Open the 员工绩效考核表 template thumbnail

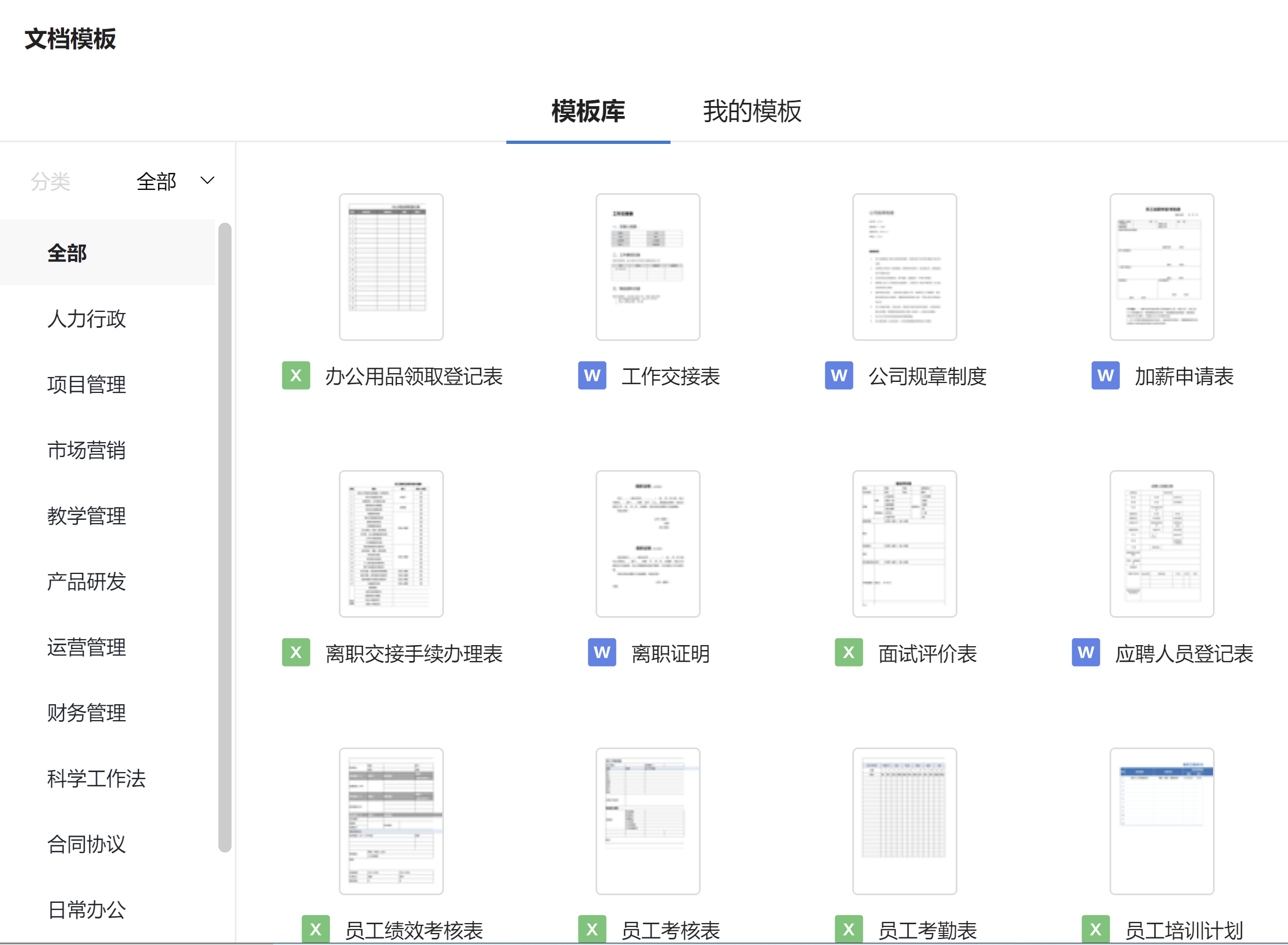point(391,821)
